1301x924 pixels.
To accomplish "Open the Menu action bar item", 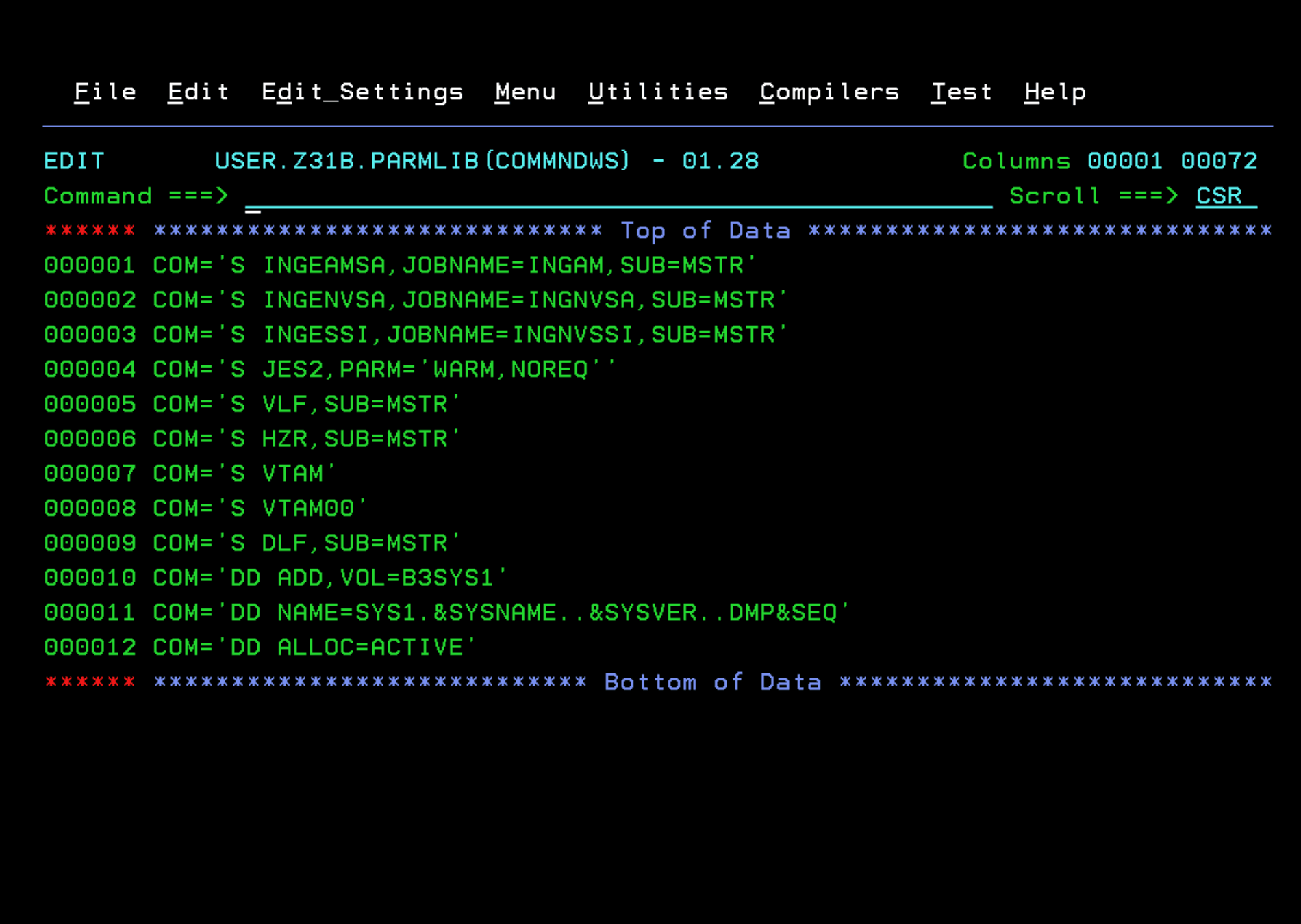I will pos(525,91).
